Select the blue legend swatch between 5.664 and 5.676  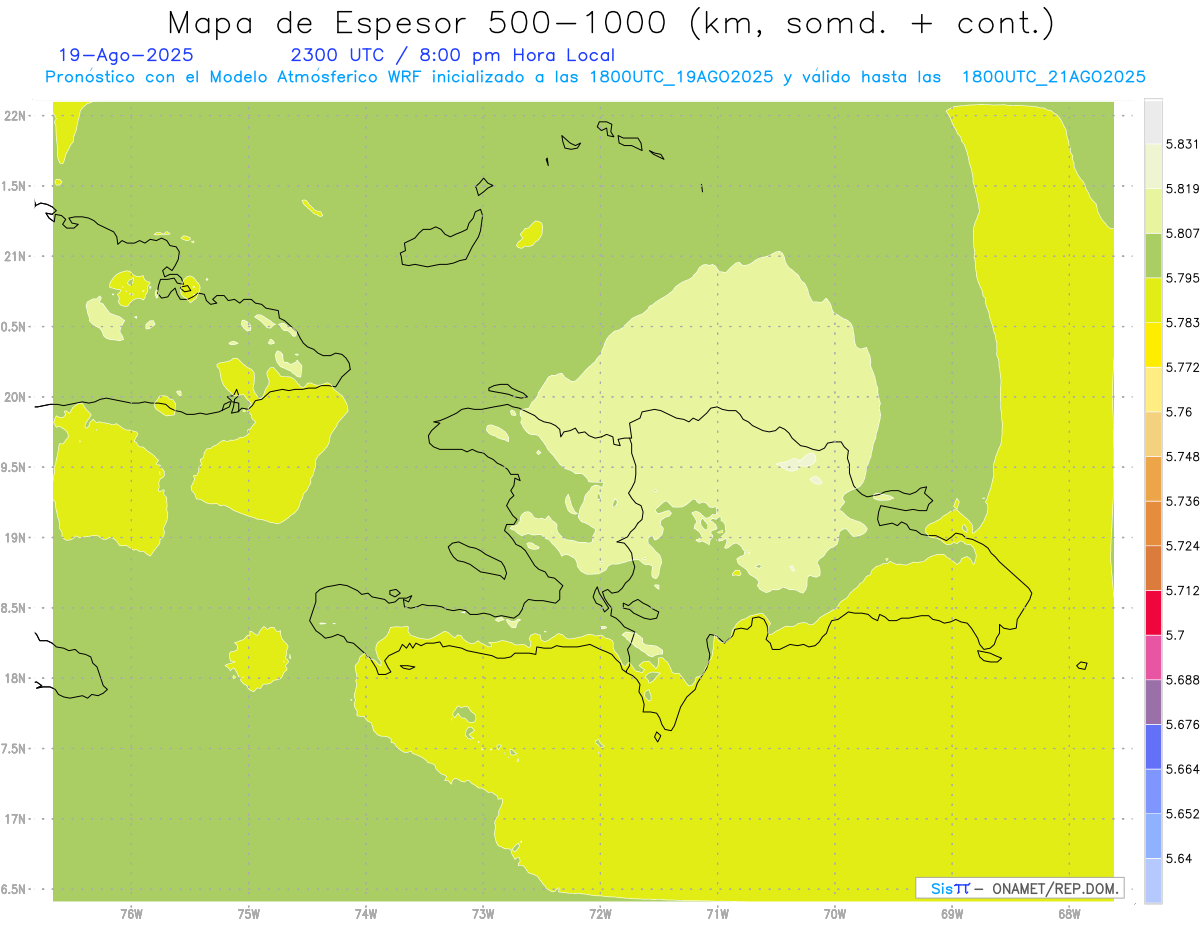tap(1153, 746)
